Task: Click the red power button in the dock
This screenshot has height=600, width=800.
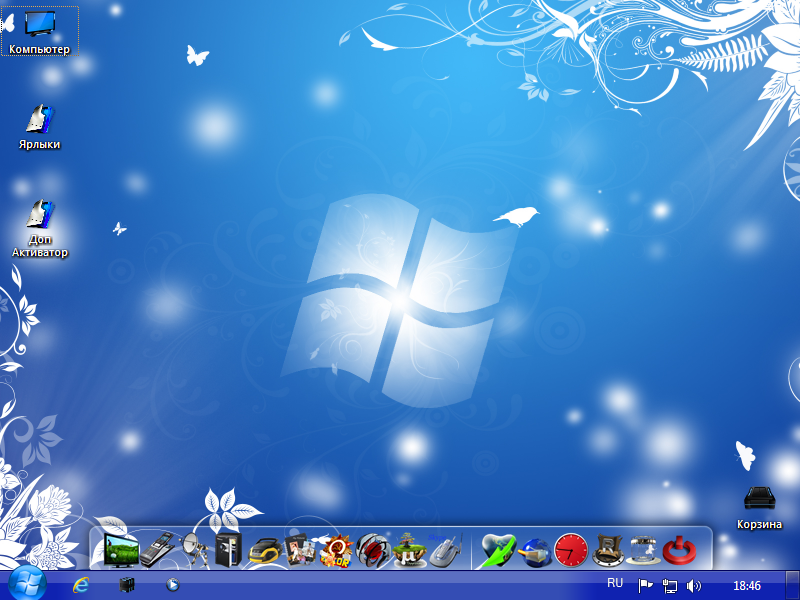Action: [x=678, y=549]
